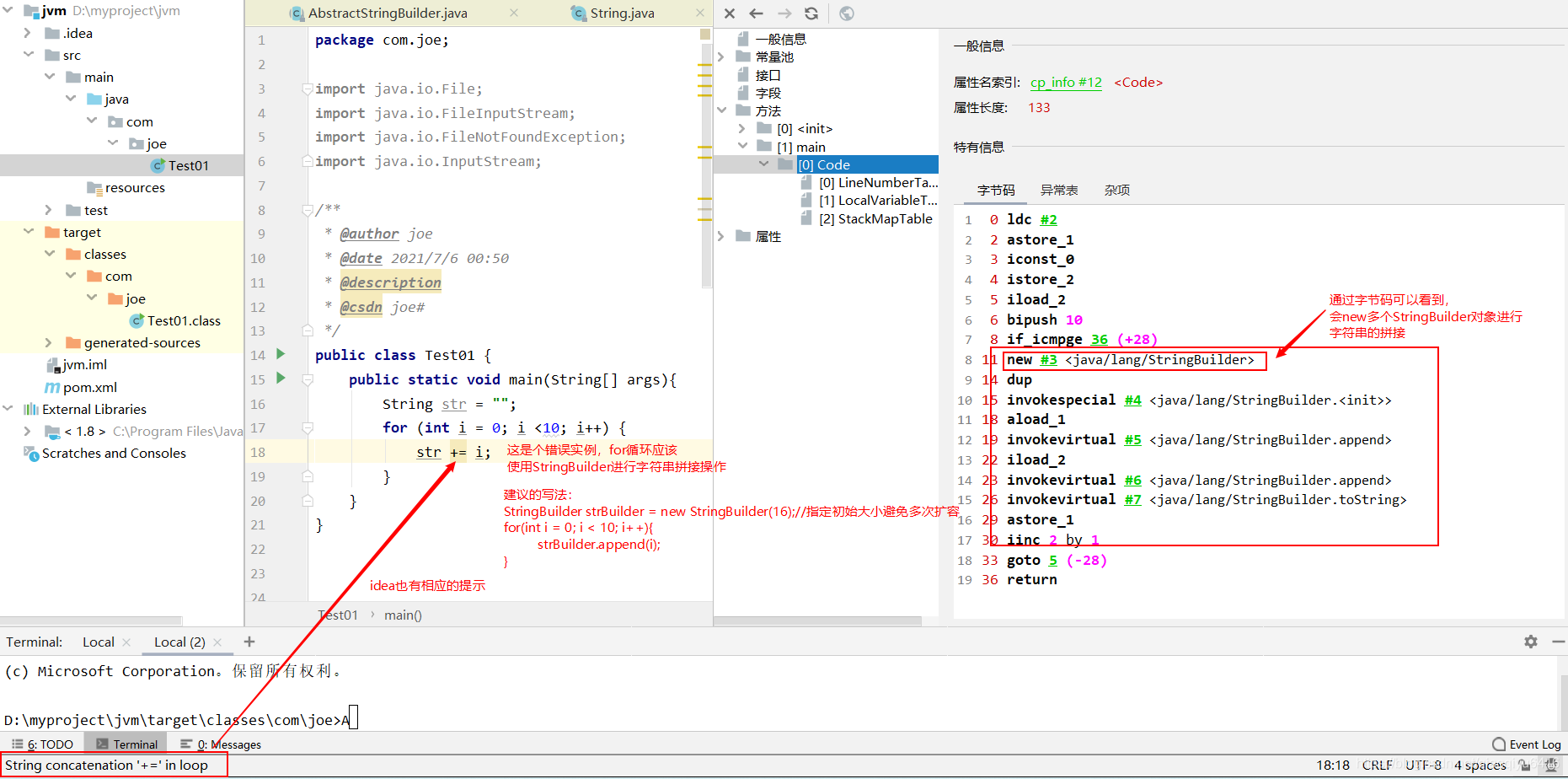Collapse the src folder
The width and height of the screenshot is (1568, 779).
[28, 55]
